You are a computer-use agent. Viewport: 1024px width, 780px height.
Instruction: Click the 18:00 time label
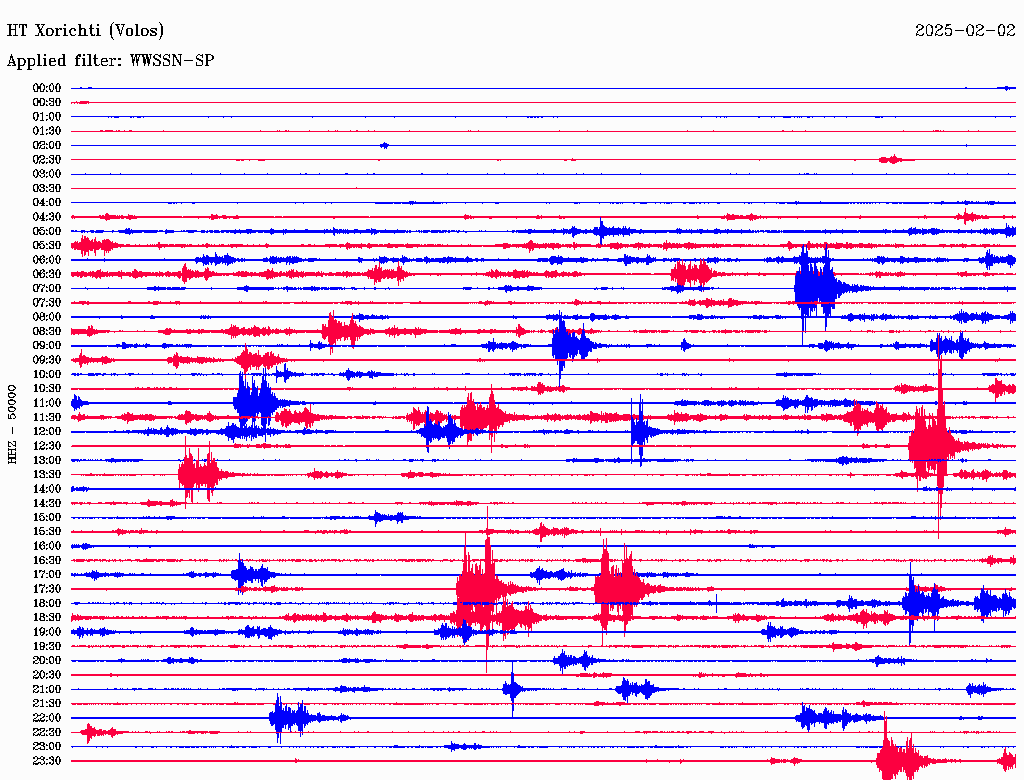[x=47, y=604]
